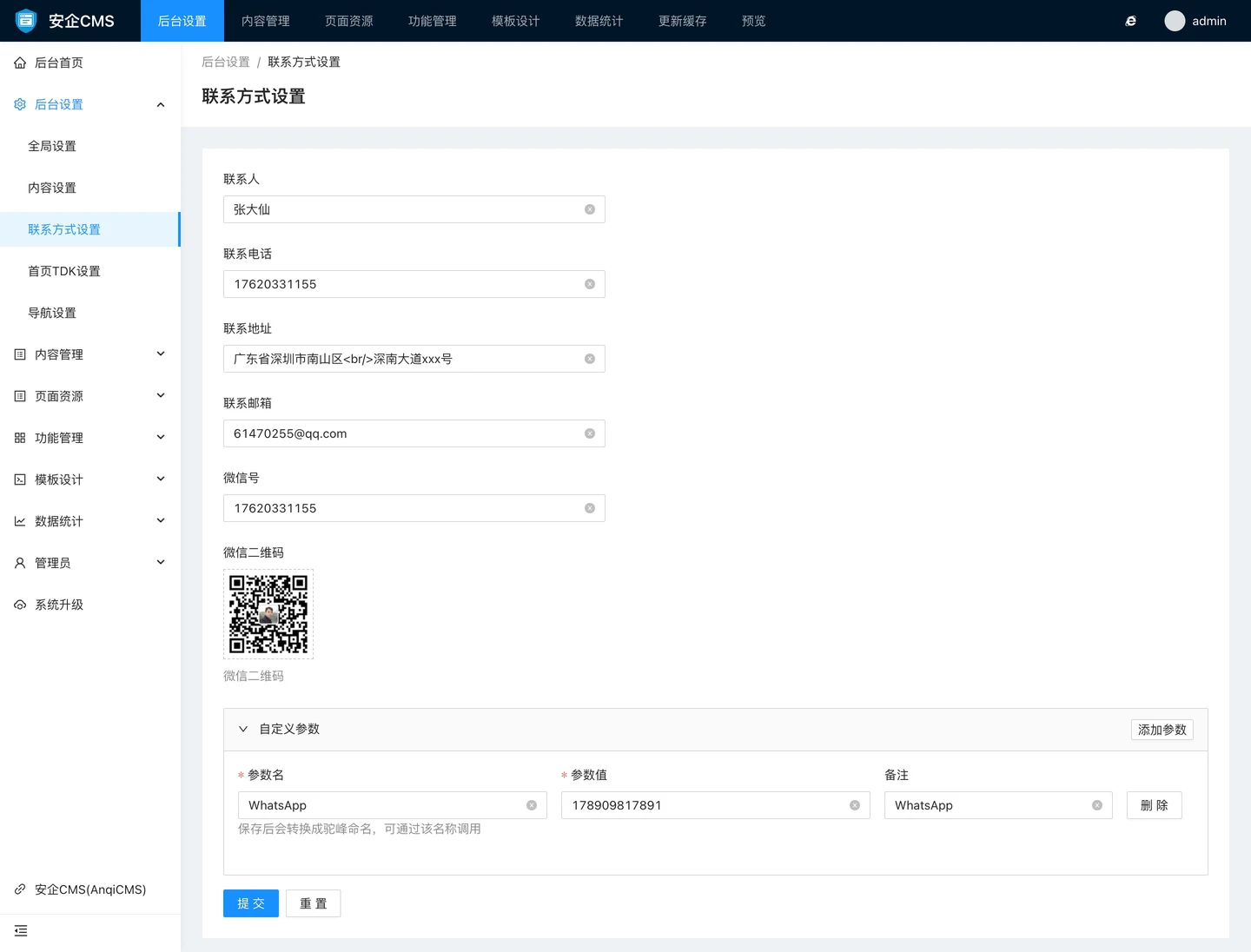Open 系统升级 in the sidebar
This screenshot has height=952, width=1251.
tap(59, 605)
